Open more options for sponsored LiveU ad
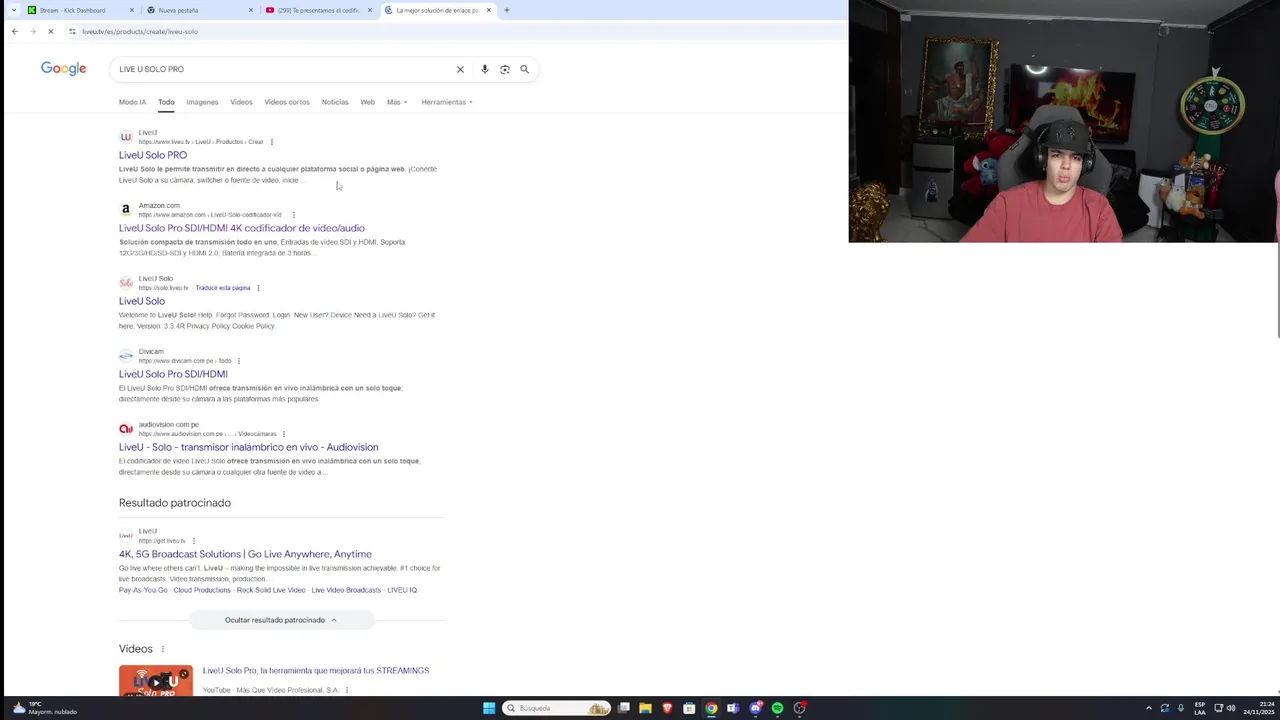This screenshot has width=1280, height=720. [x=194, y=541]
